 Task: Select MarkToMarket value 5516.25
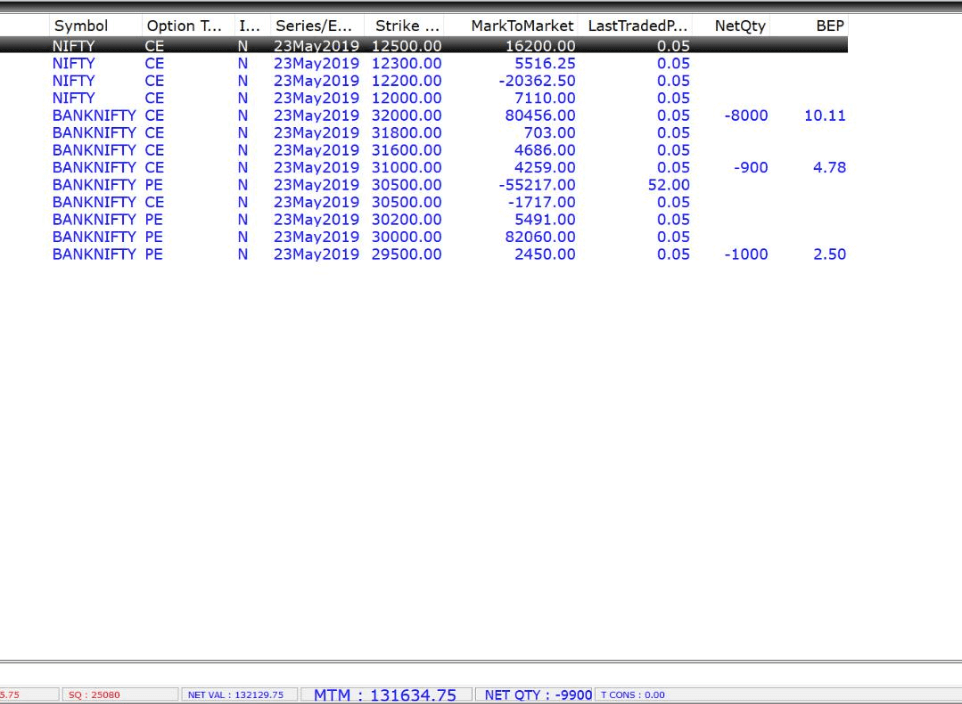click(545, 63)
